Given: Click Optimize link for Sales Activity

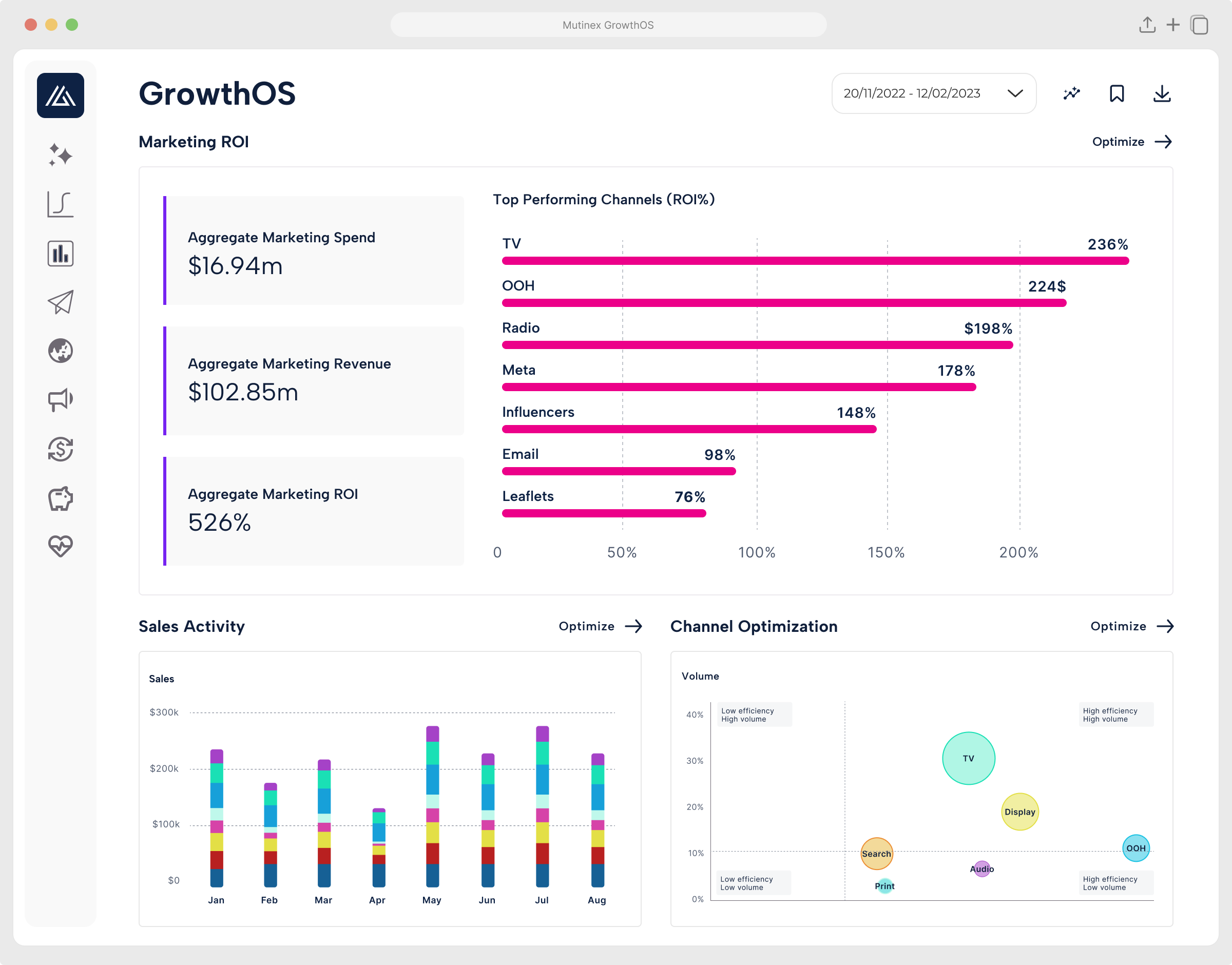Looking at the screenshot, I should click(600, 626).
